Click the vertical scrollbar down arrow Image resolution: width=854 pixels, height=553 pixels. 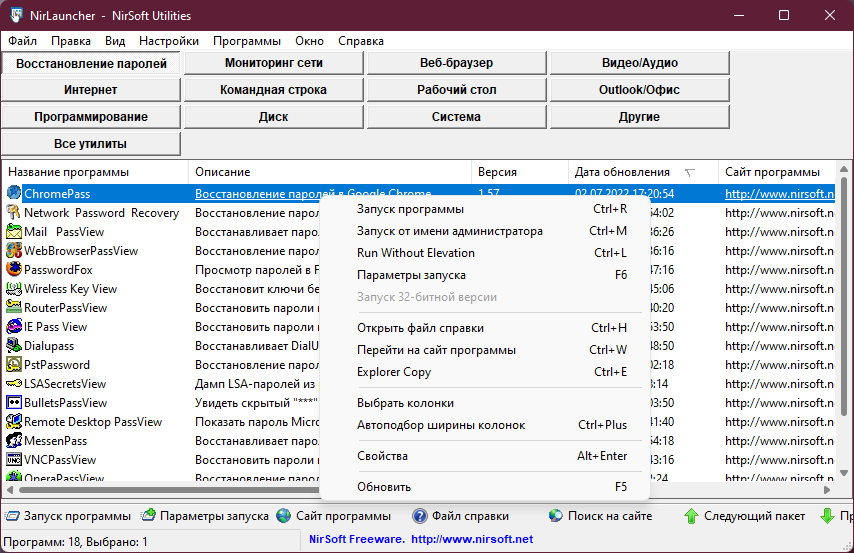click(x=843, y=473)
